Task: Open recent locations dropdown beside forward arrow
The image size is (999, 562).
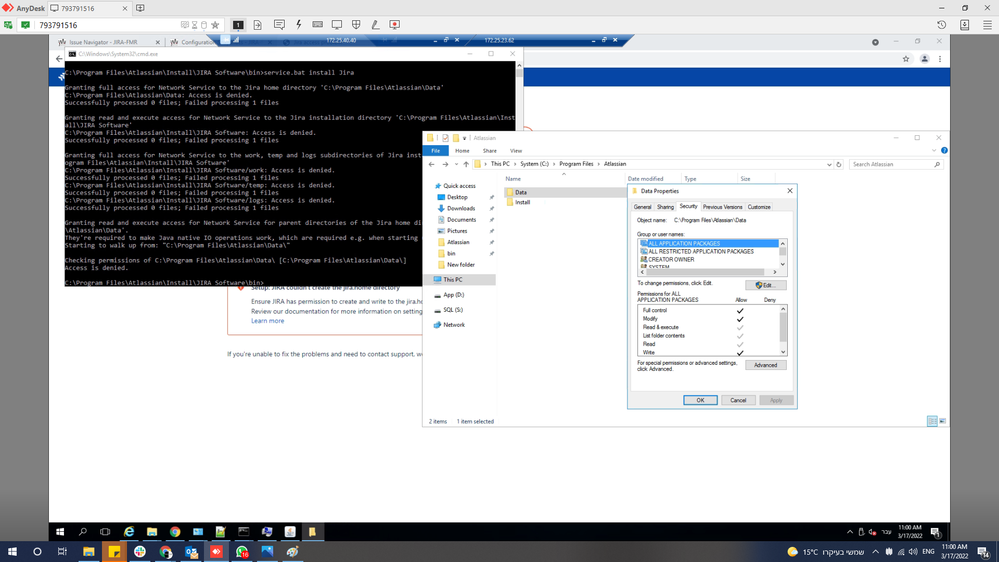Action: pyautogui.click(x=456, y=164)
